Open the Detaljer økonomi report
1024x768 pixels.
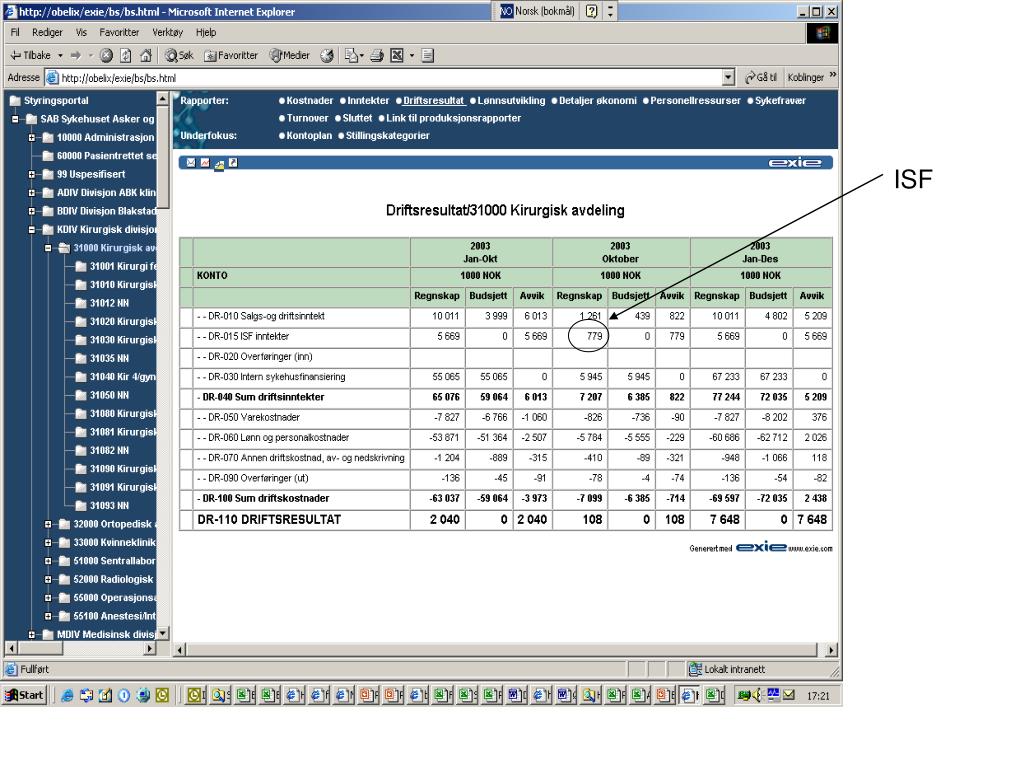point(598,101)
